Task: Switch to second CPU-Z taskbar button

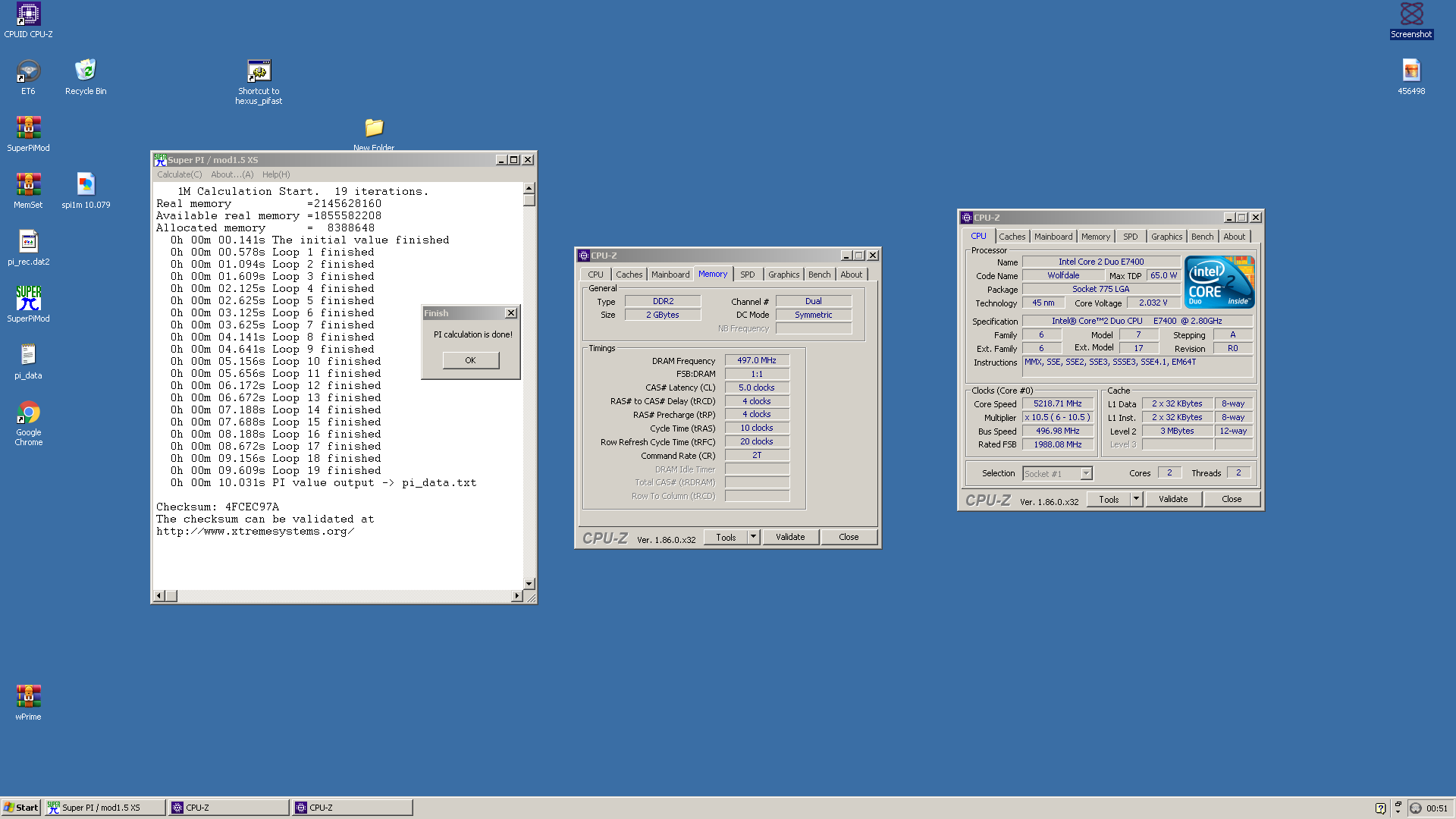Action: [x=353, y=808]
